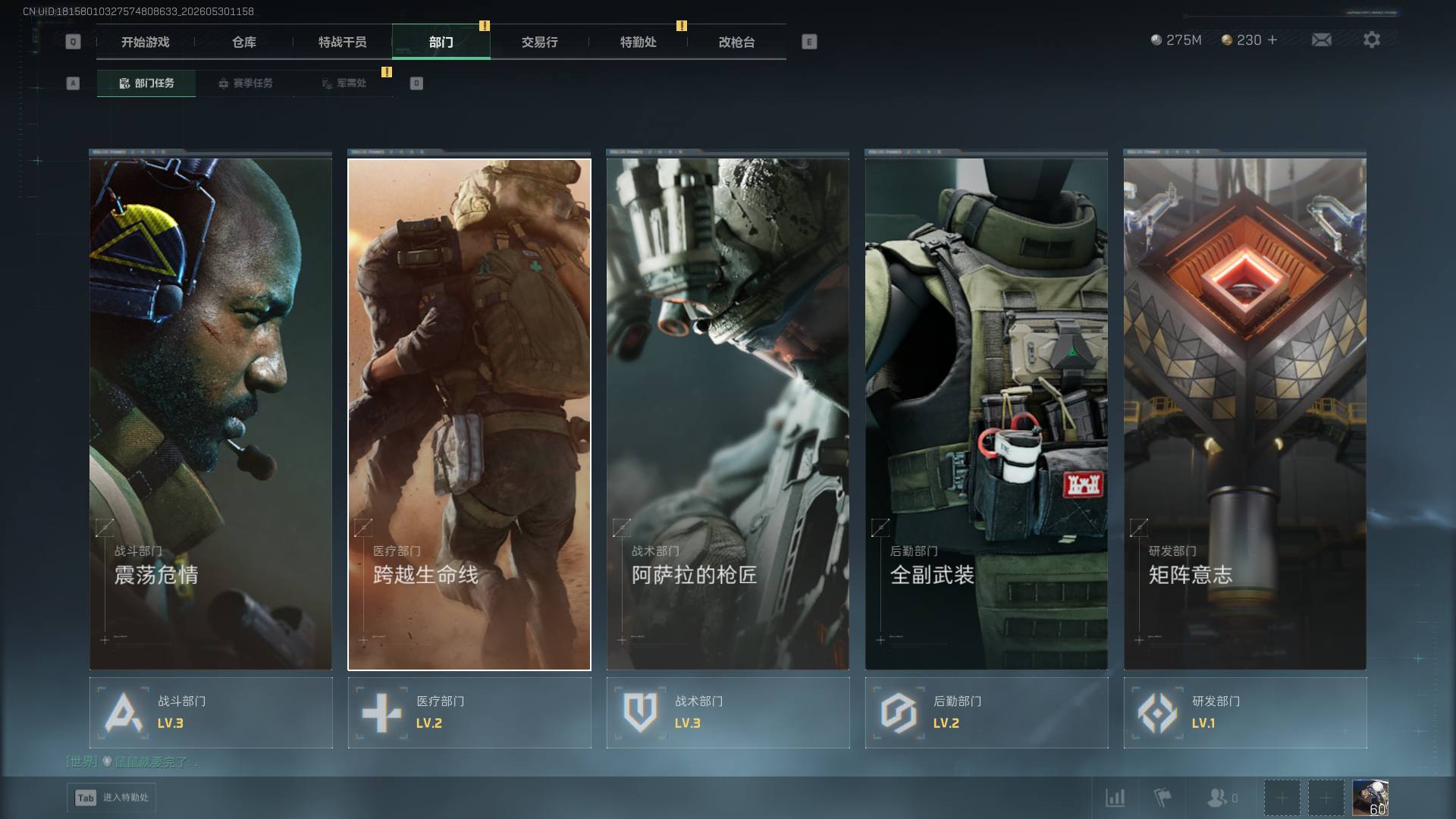Open the 军需处 sub-tab
The width and height of the screenshot is (1456, 819).
tap(344, 83)
